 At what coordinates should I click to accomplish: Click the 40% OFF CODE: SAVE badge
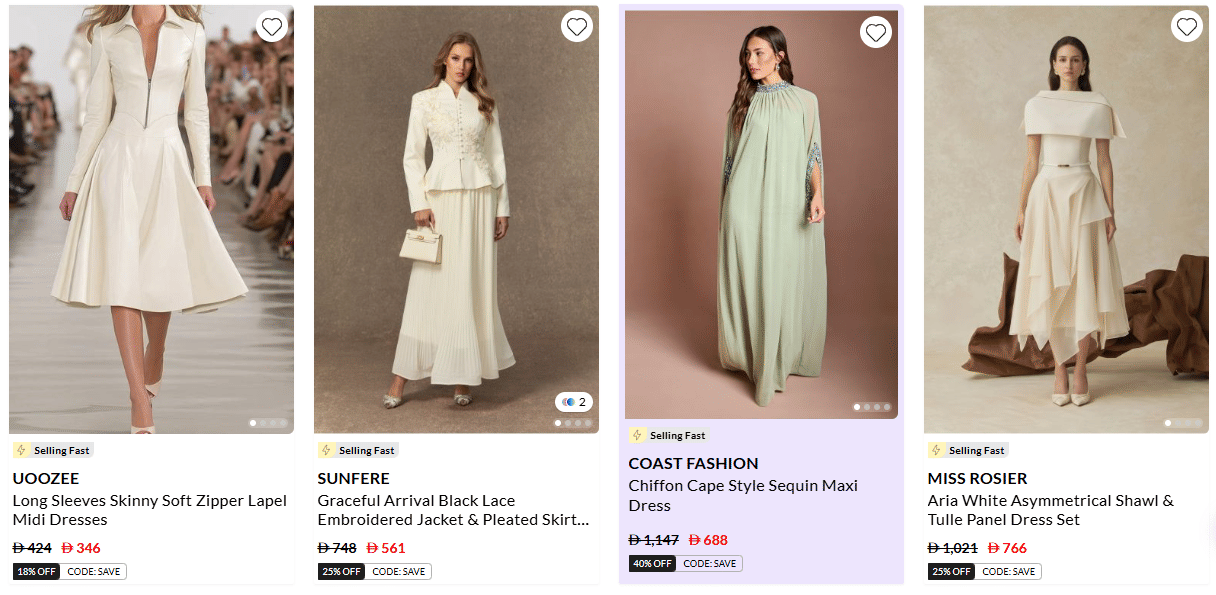click(x=686, y=564)
